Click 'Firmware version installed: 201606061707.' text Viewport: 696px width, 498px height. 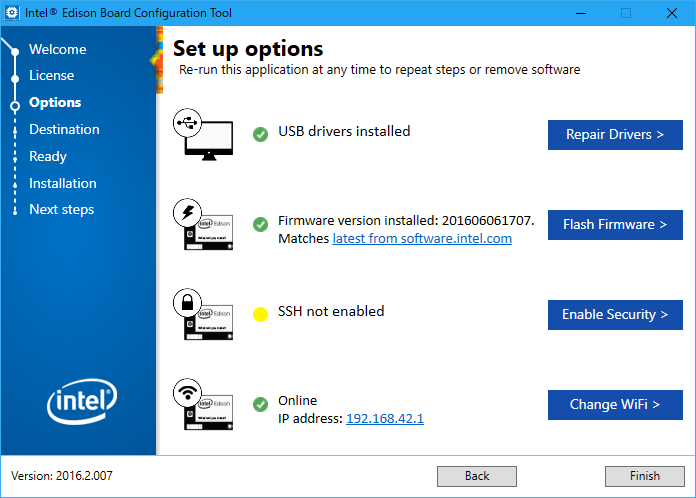406,221
